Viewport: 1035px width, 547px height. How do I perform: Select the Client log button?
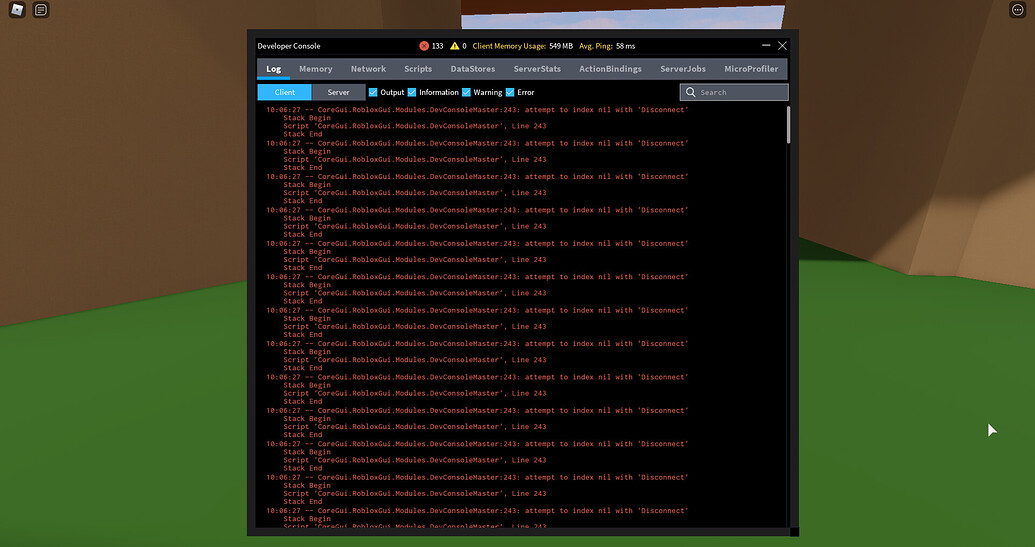point(284,92)
